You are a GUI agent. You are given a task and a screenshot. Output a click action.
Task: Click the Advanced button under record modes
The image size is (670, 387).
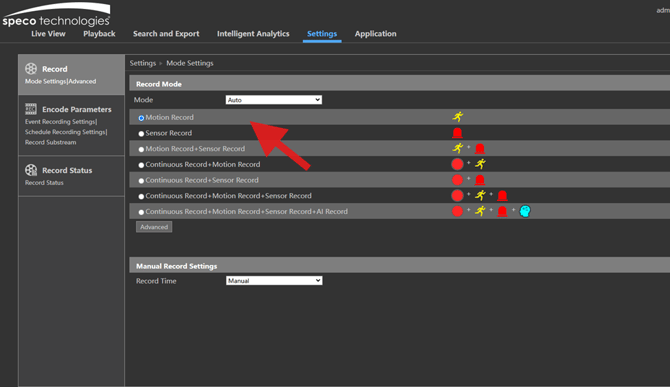tap(154, 227)
